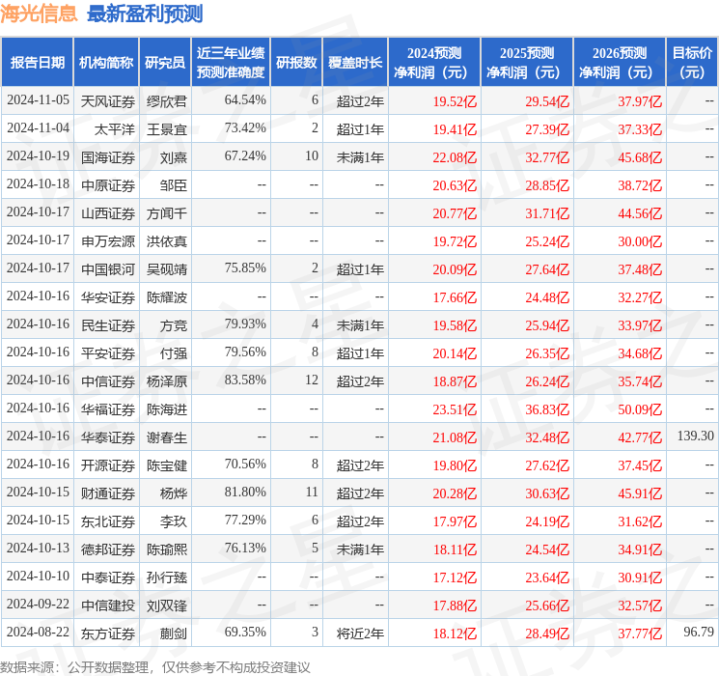Select the 华泰证券 institution cell

coord(108,438)
